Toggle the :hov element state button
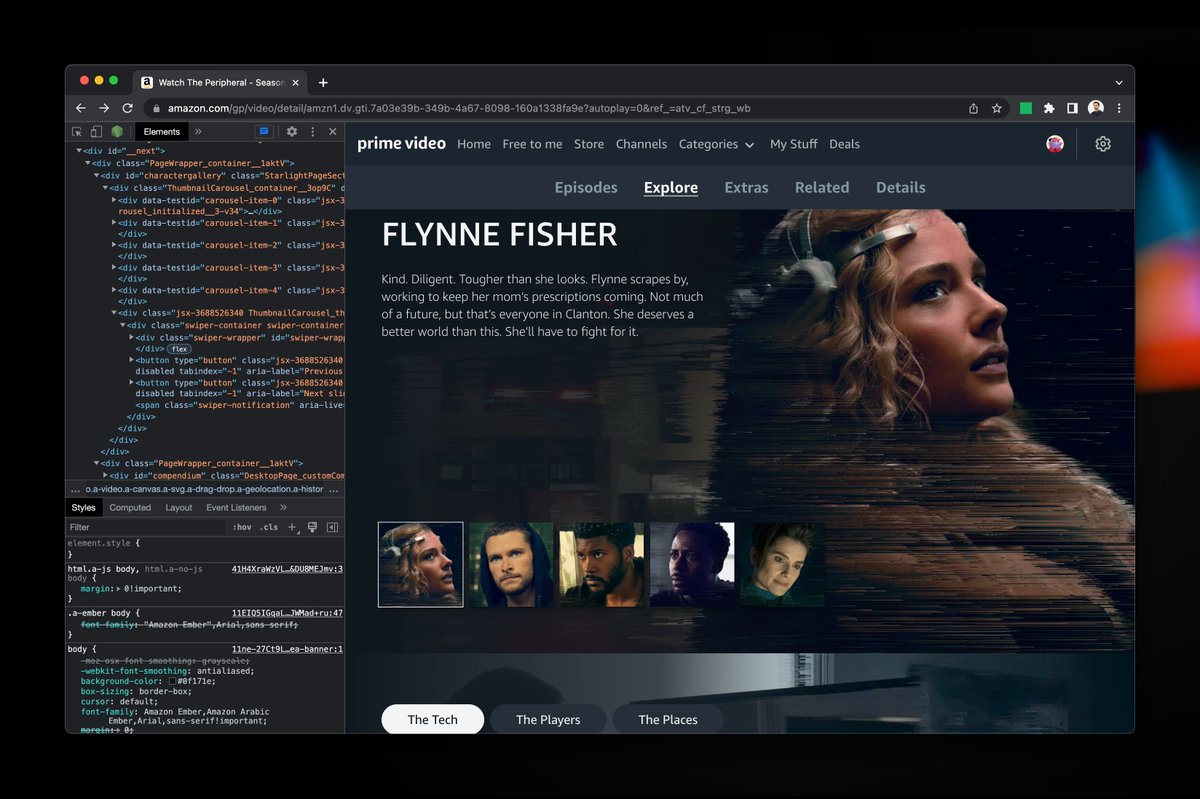 coord(242,527)
